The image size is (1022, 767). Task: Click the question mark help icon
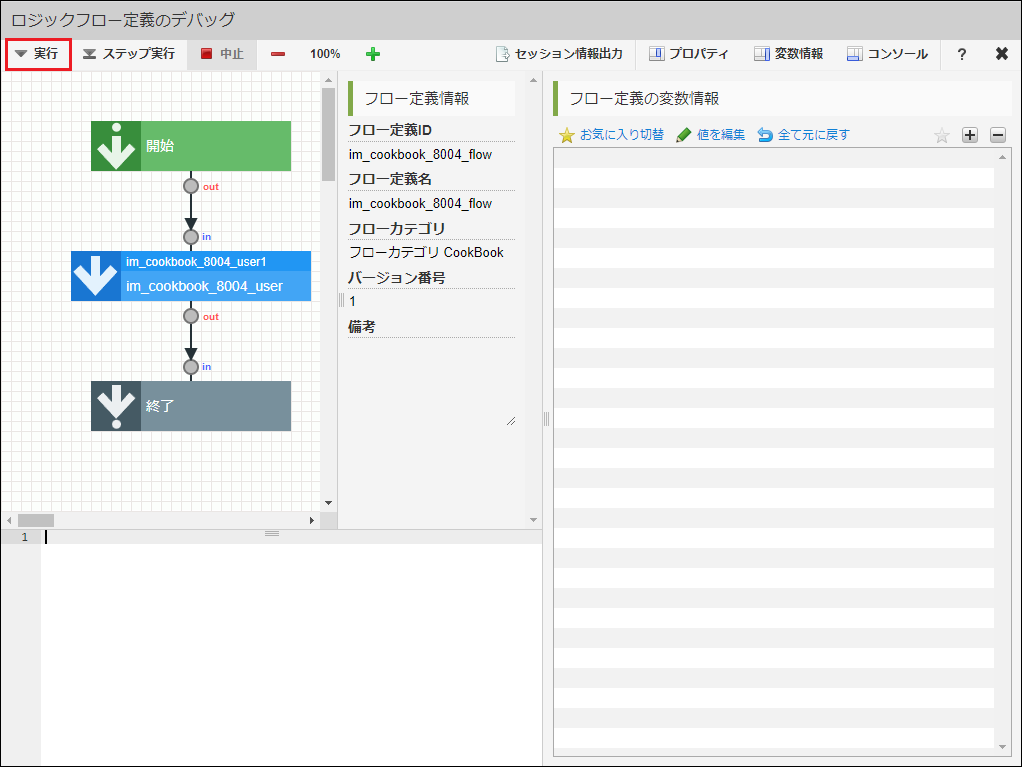(961, 54)
